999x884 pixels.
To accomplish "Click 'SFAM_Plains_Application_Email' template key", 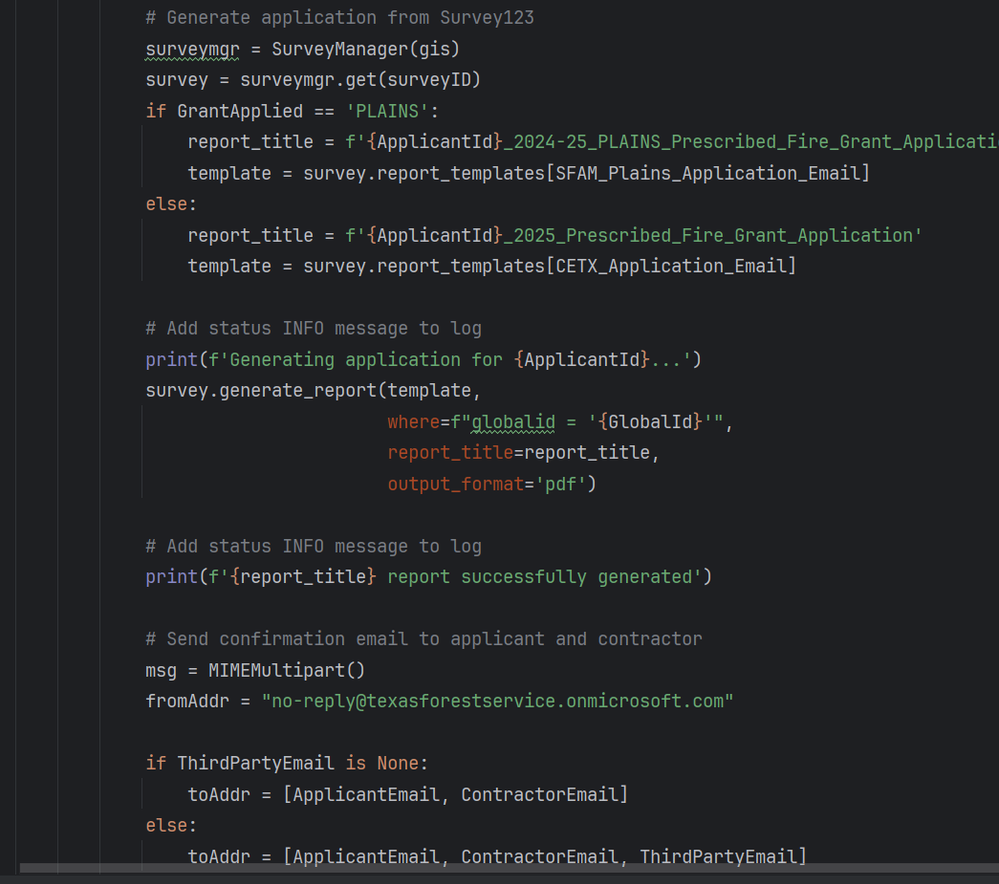I will [x=708, y=173].
